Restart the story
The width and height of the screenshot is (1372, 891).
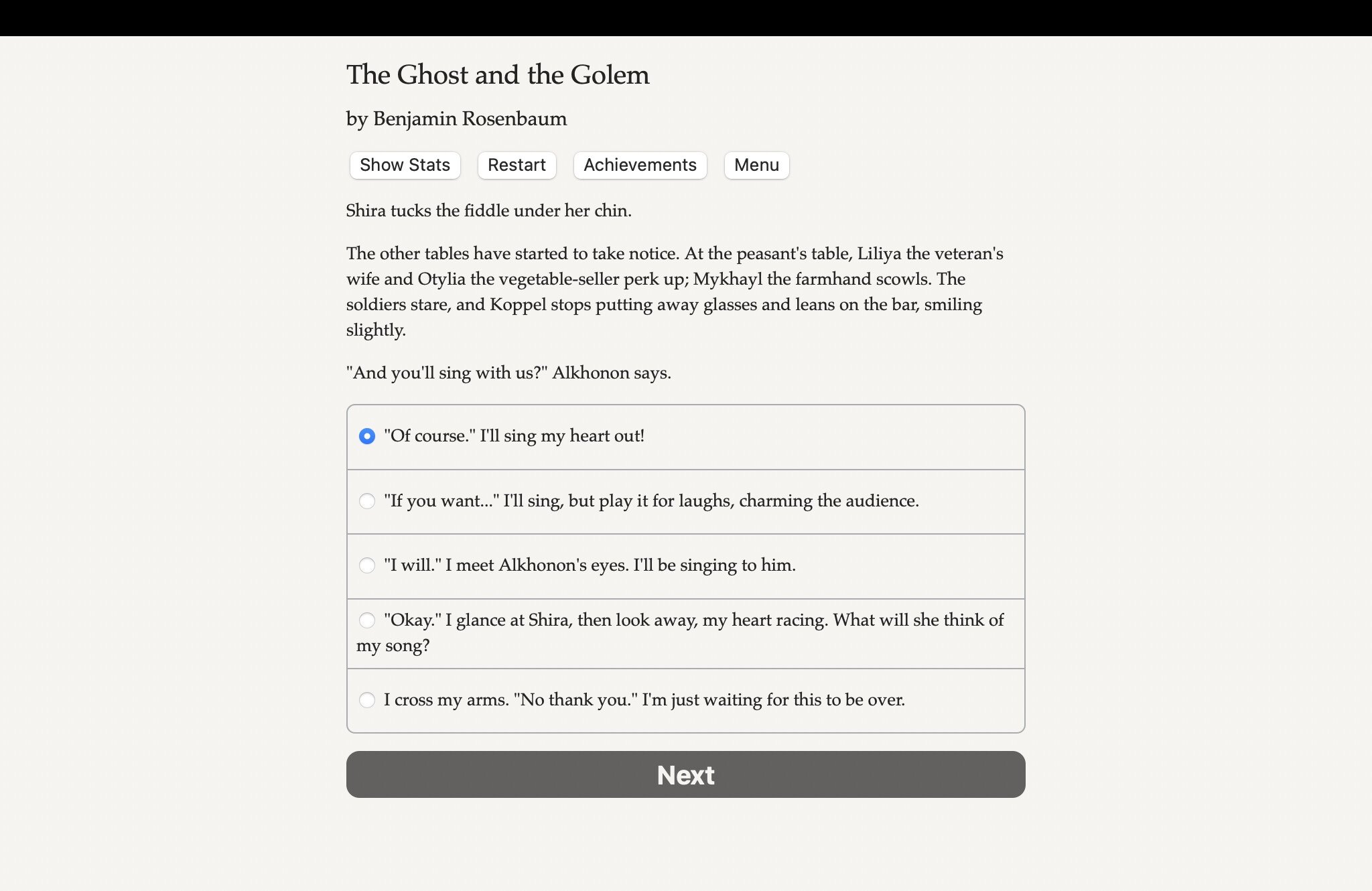pyautogui.click(x=517, y=165)
